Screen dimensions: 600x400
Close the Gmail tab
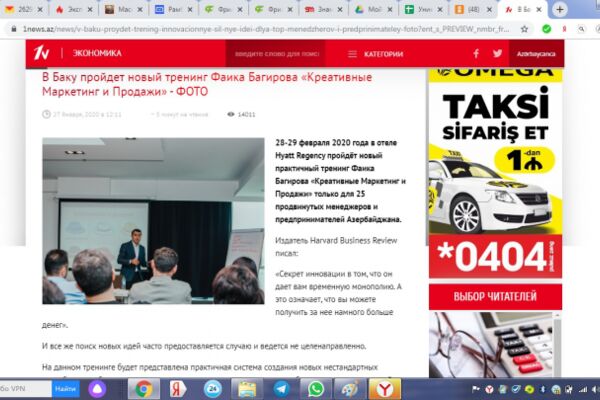point(40,10)
